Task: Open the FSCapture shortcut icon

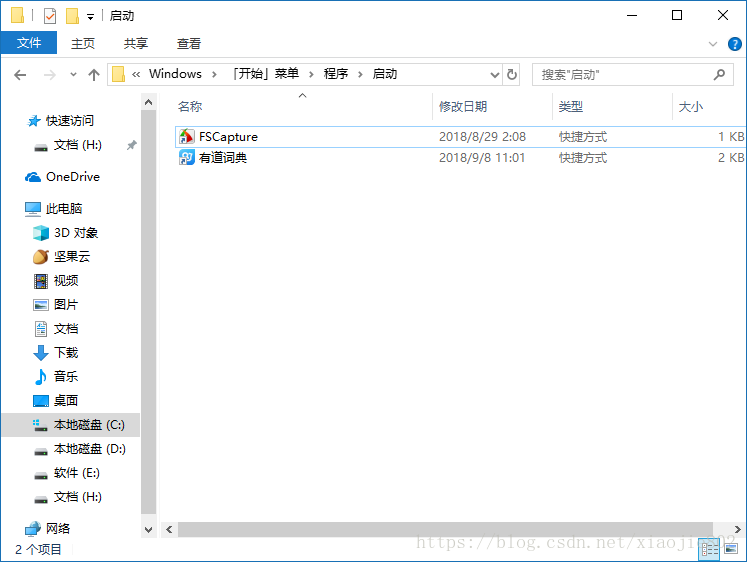Action: (187, 136)
